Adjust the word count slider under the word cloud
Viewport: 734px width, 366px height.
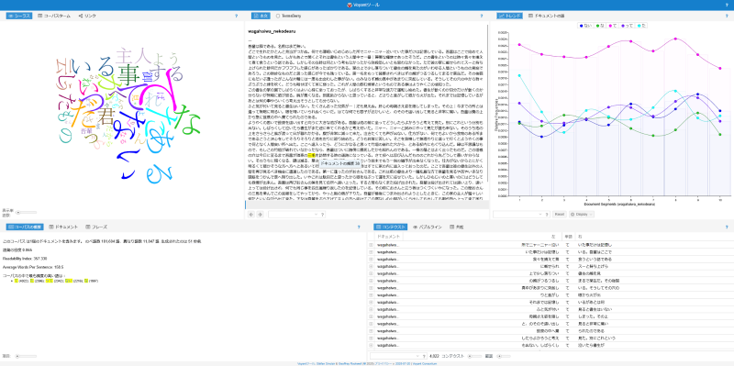click(25, 212)
